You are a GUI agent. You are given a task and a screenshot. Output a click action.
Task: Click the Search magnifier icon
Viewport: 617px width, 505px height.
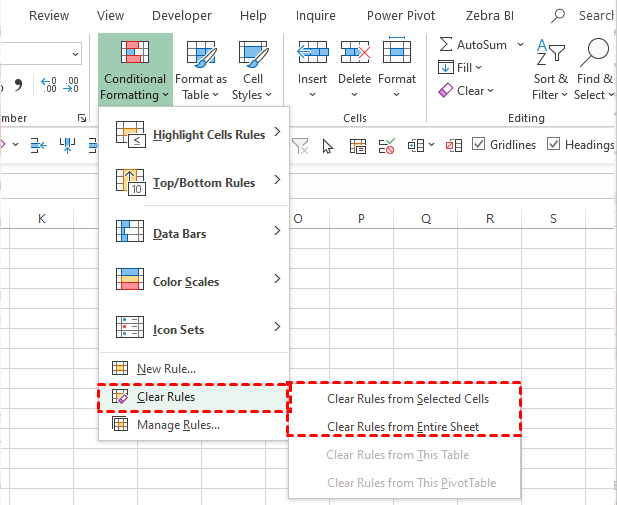click(x=558, y=15)
